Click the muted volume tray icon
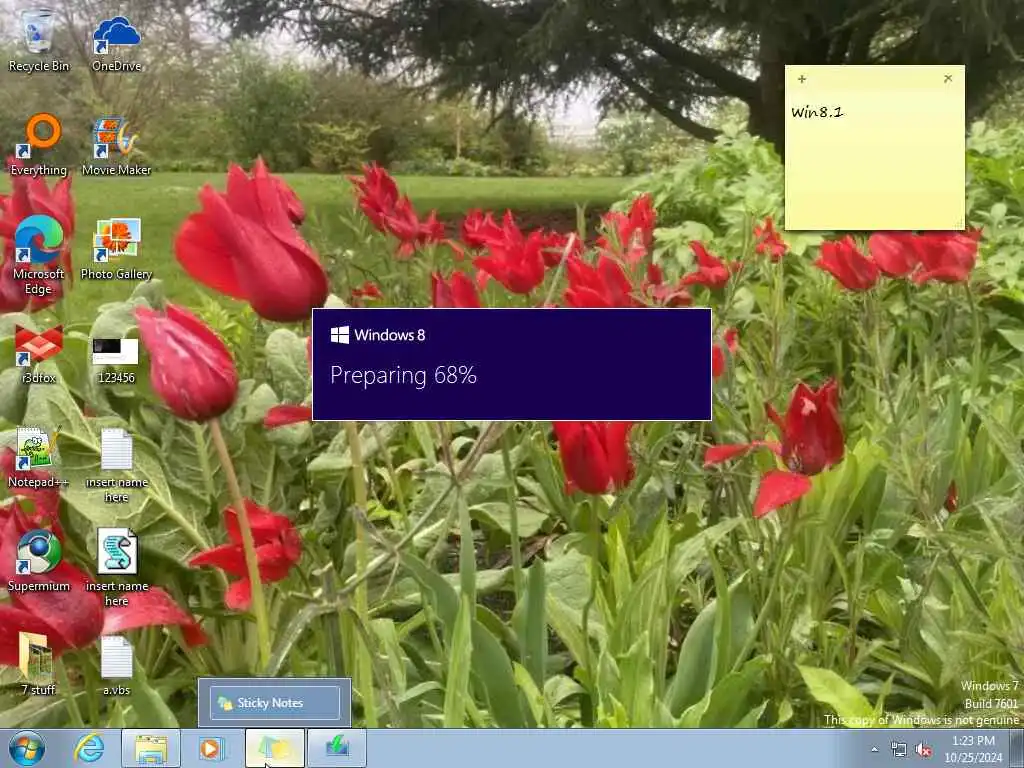This screenshot has width=1024, height=768. (923, 750)
